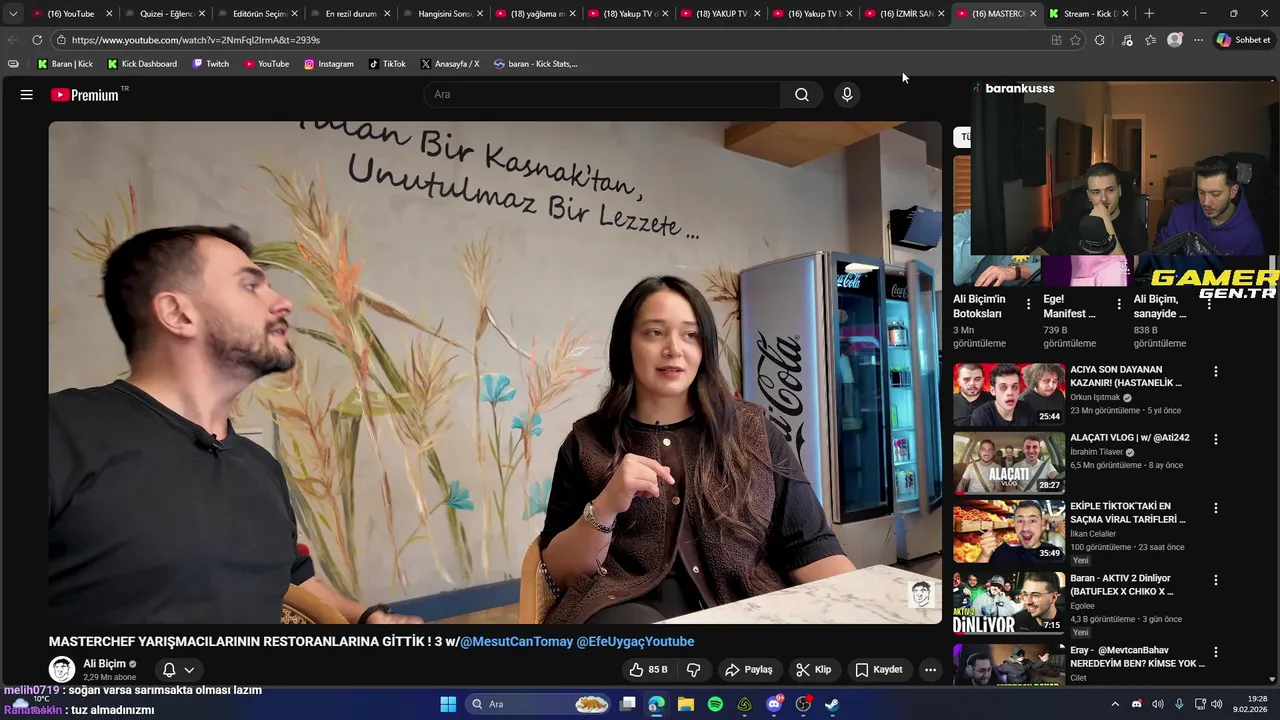Open Windows Start menu

448,704
